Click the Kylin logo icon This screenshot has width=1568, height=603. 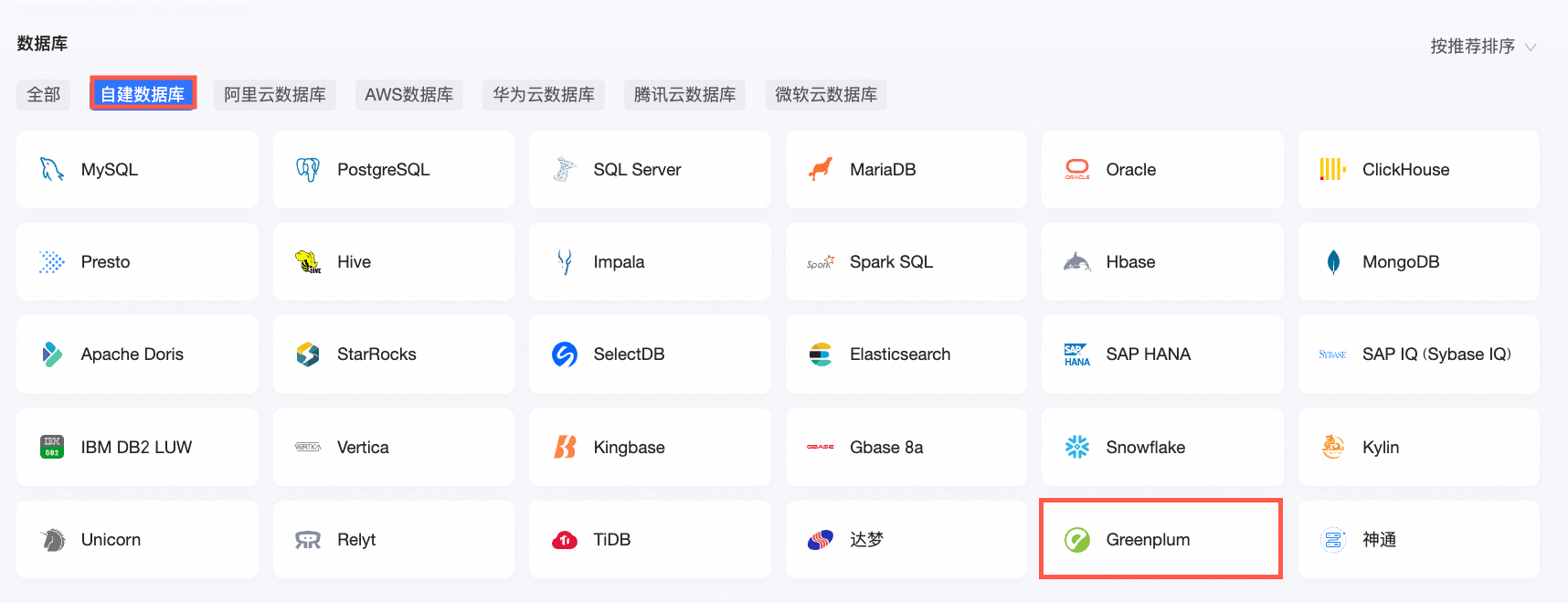pyautogui.click(x=1333, y=447)
